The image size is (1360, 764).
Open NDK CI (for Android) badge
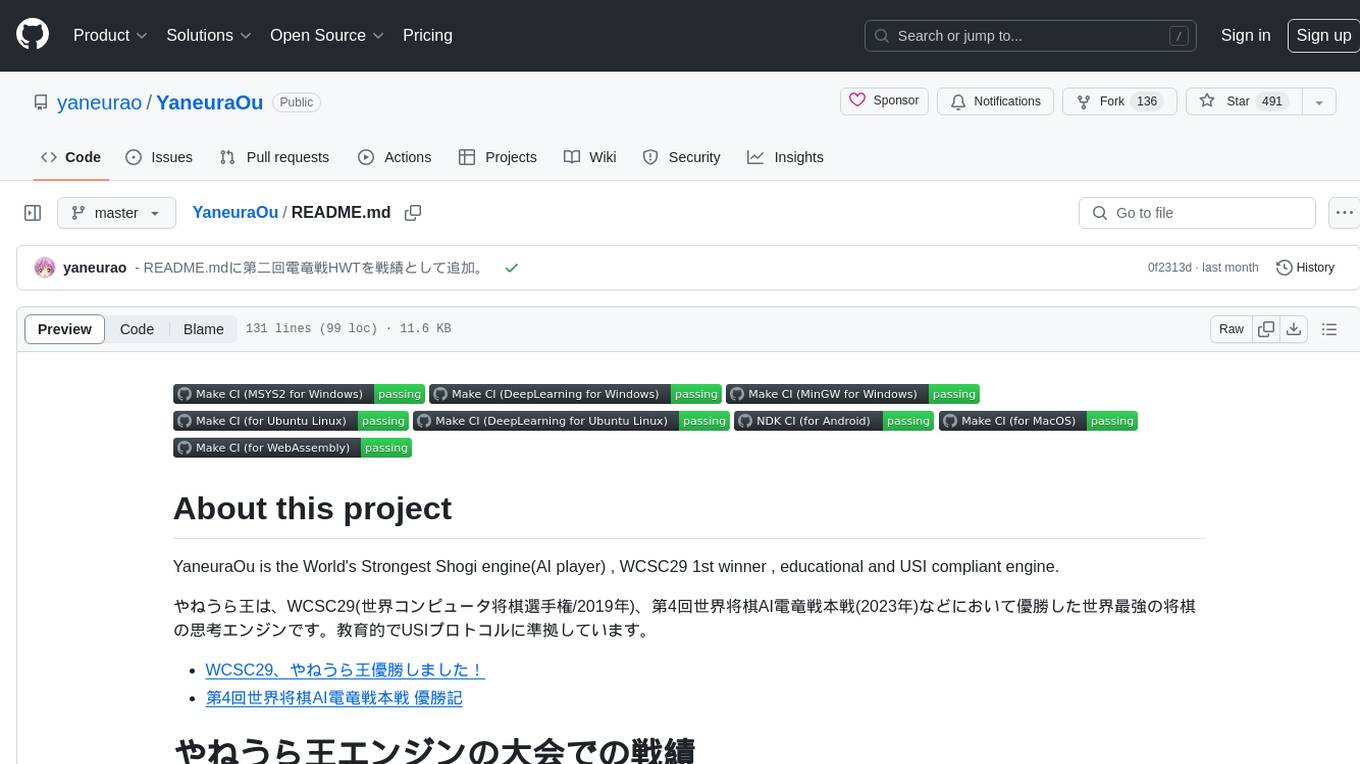point(834,421)
